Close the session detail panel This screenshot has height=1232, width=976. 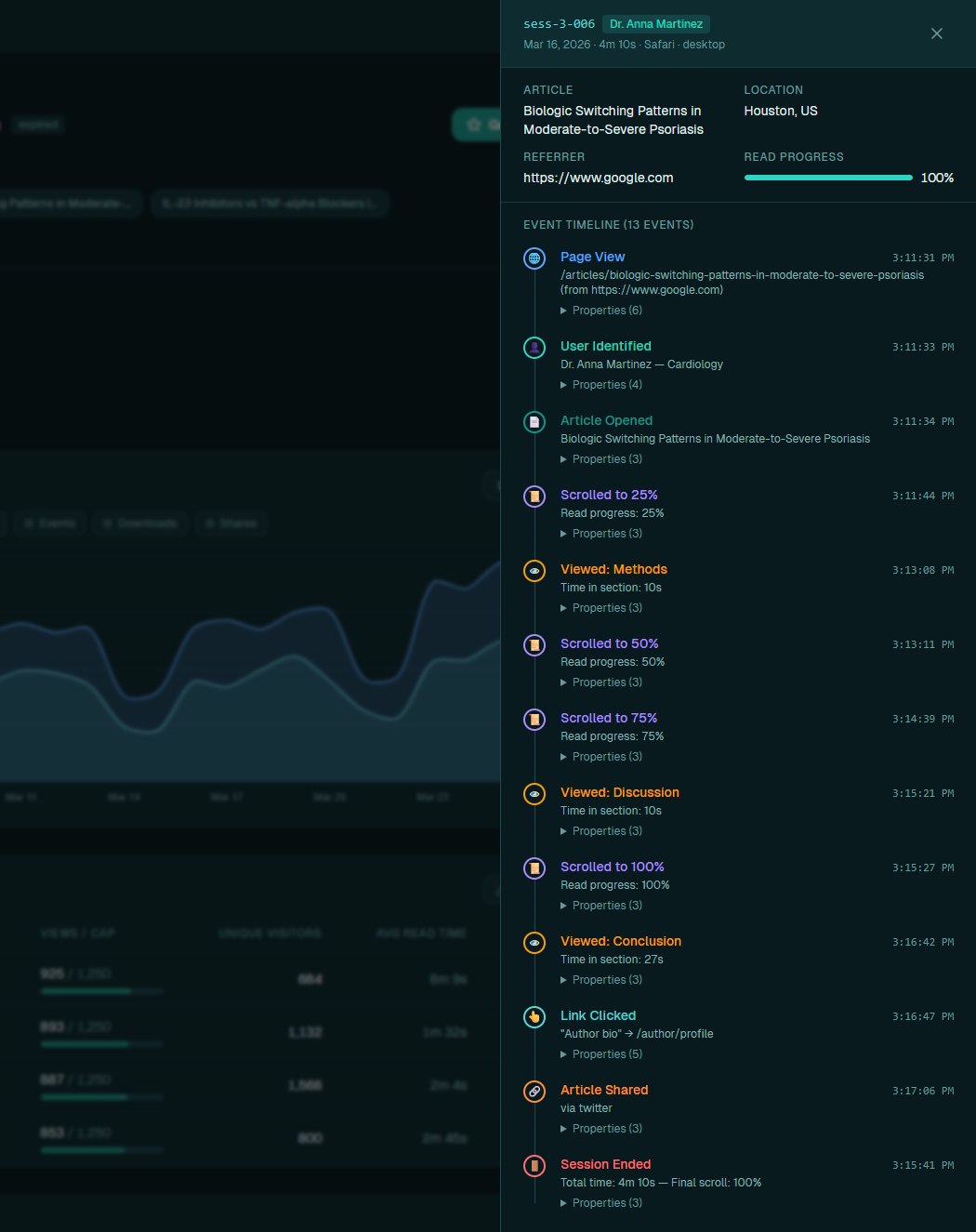[x=937, y=33]
